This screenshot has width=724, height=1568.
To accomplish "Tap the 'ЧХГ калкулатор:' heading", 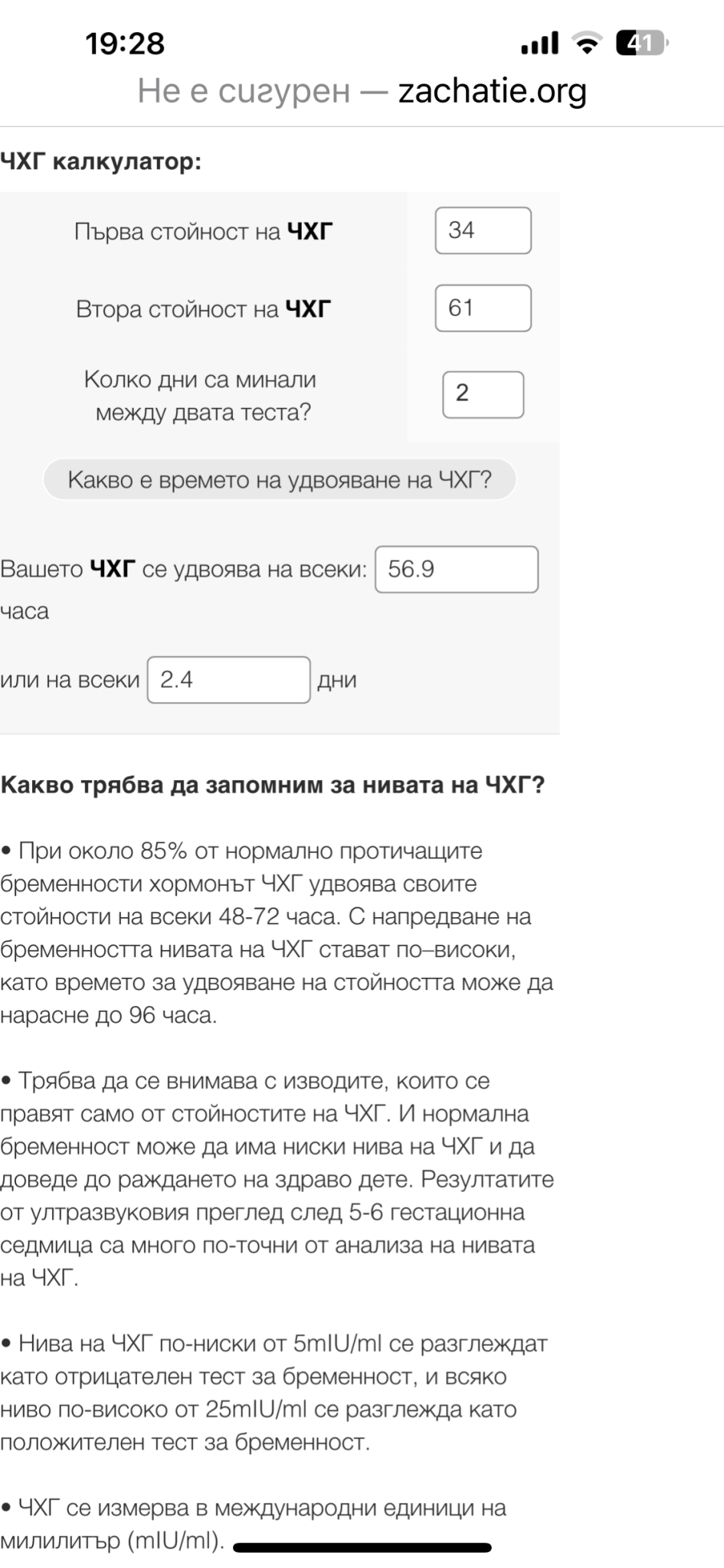I will [101, 162].
